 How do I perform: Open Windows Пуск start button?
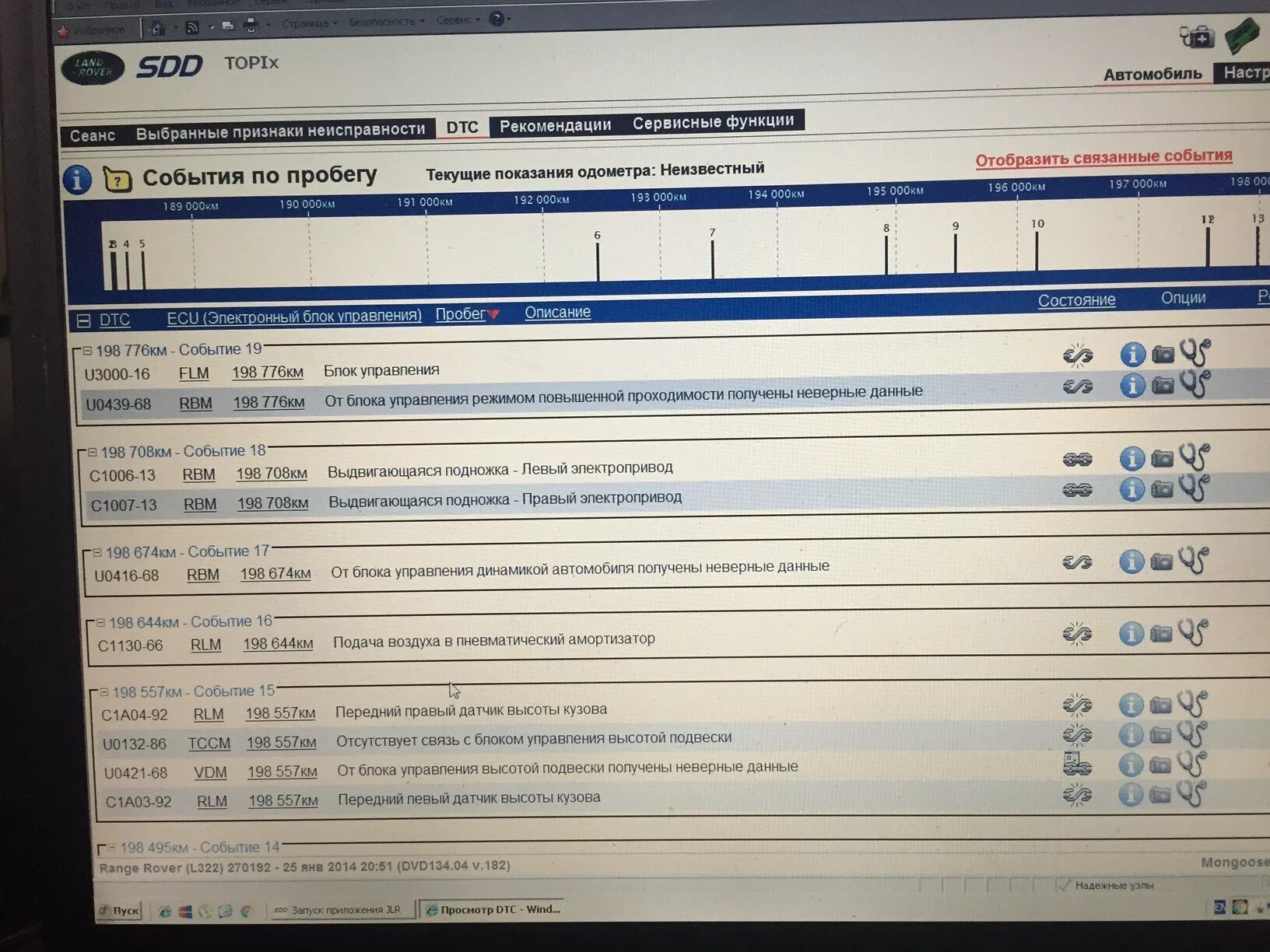coord(119,910)
